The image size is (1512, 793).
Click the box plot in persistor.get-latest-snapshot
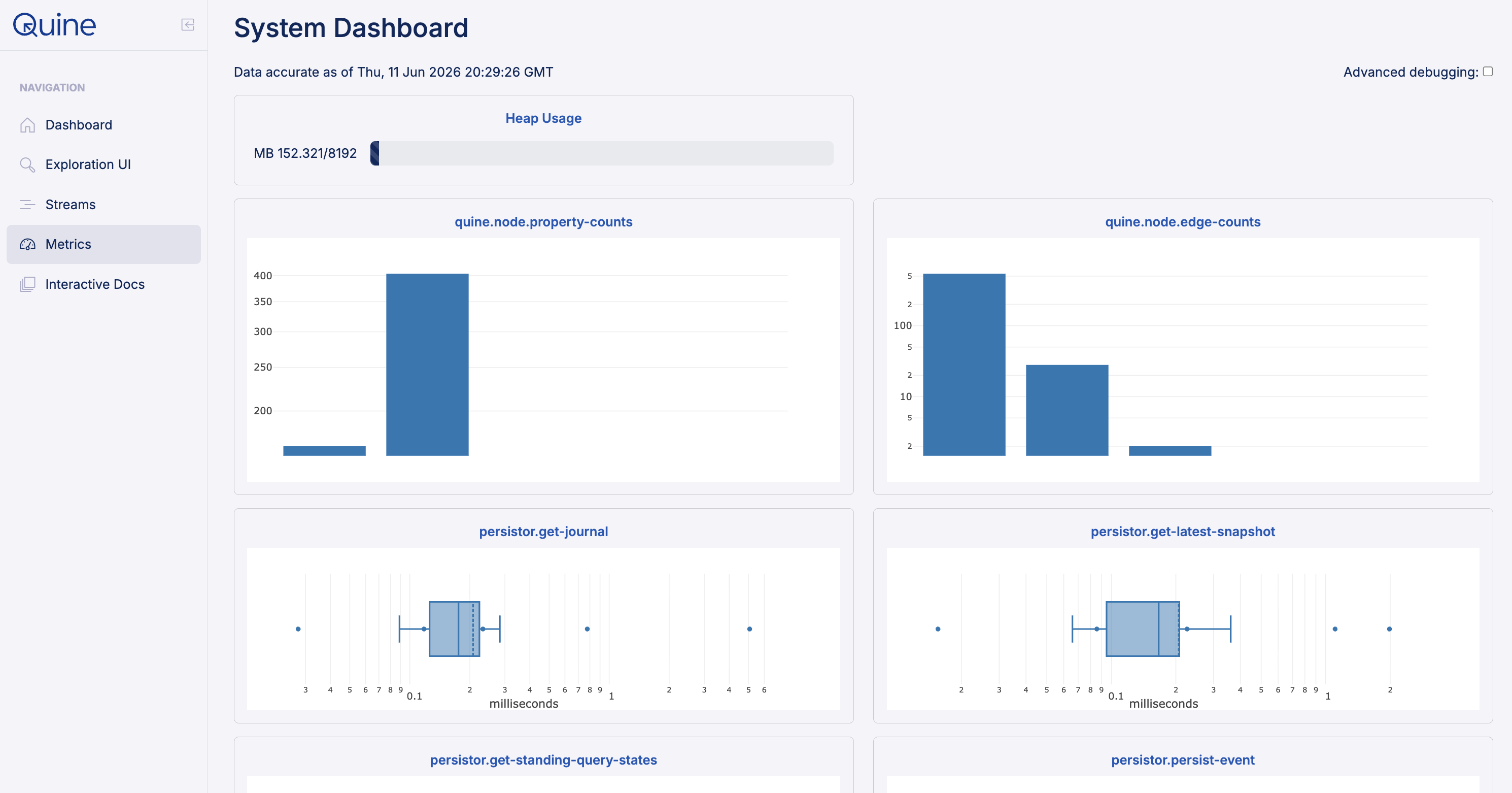pyautogui.click(x=1143, y=629)
